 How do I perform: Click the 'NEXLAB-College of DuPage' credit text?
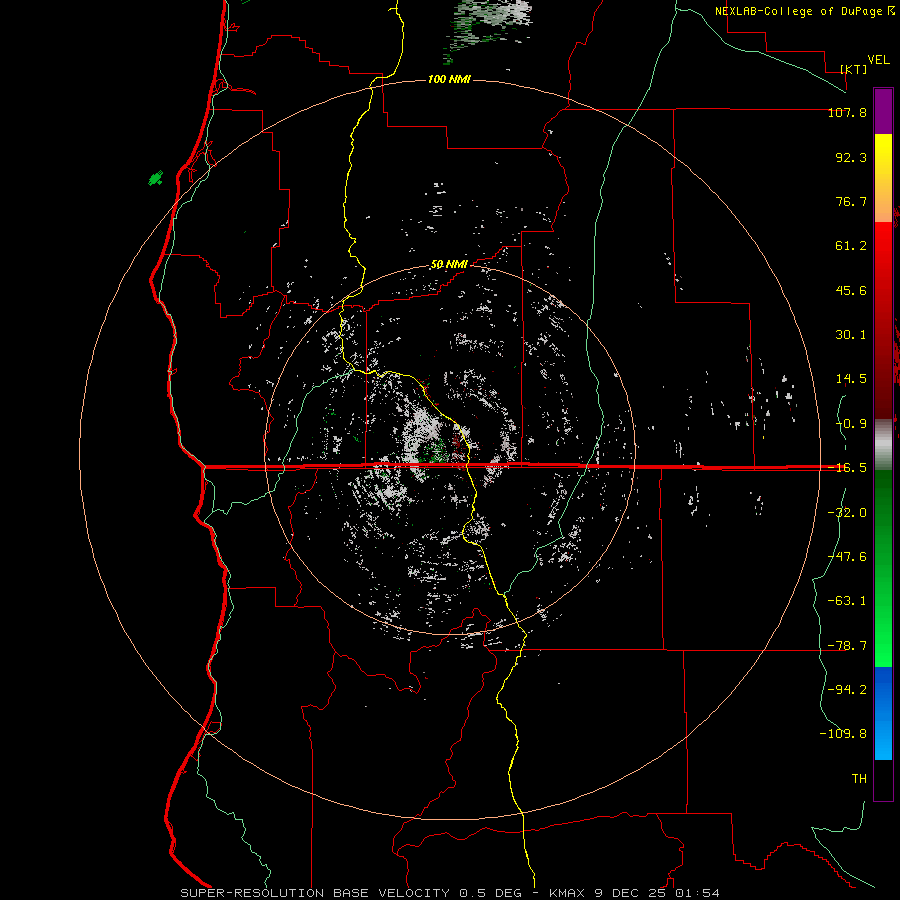click(x=800, y=11)
